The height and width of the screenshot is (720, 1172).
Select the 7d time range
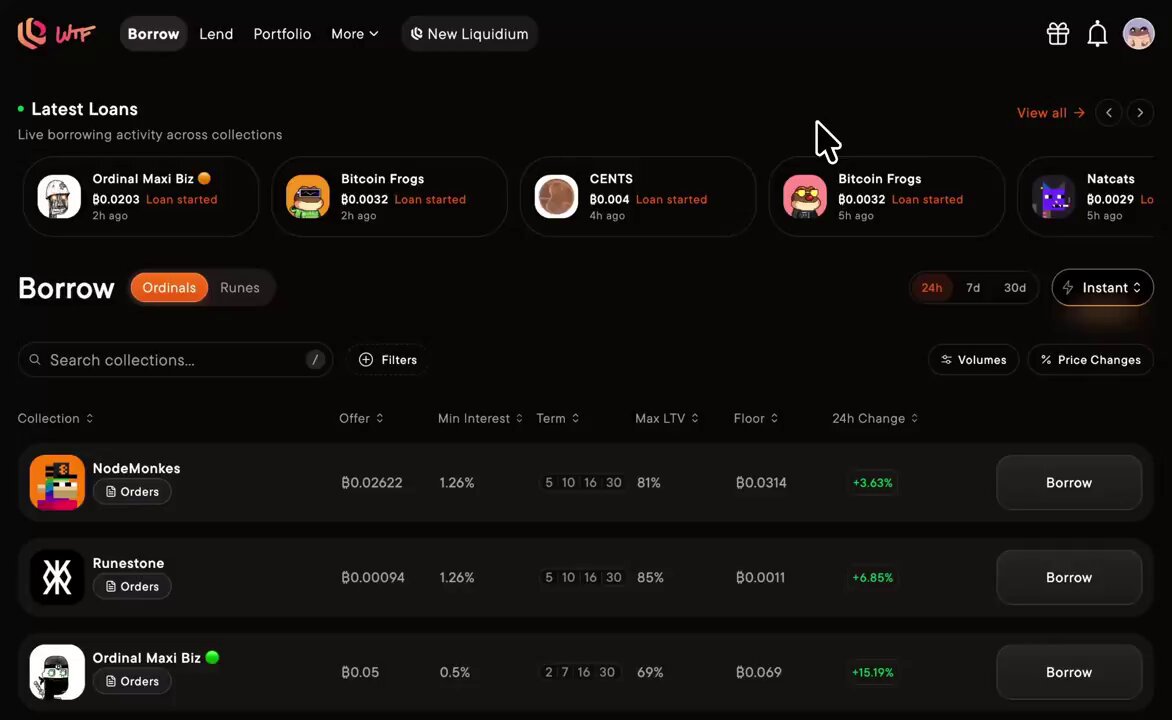tap(972, 288)
